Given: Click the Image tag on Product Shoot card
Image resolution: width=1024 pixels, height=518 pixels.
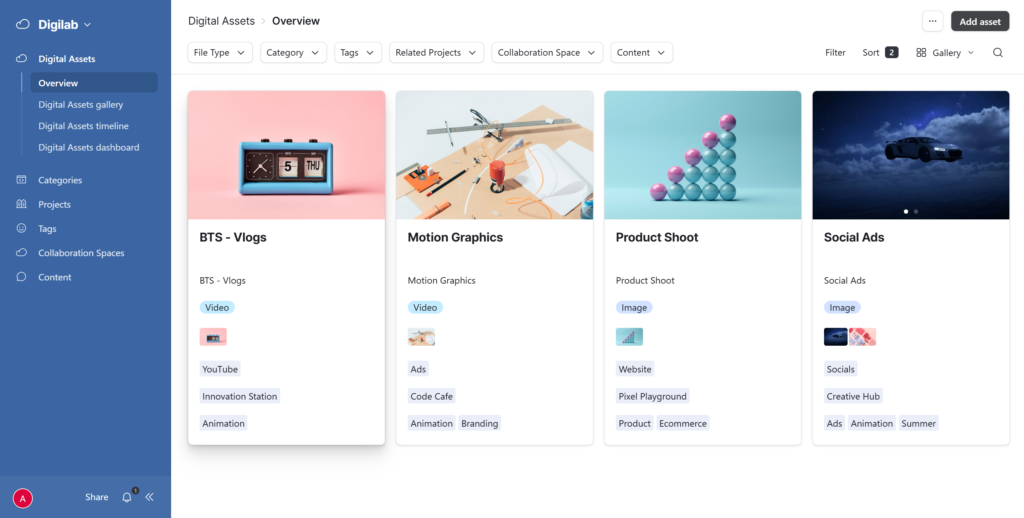Looking at the screenshot, I should (x=634, y=307).
